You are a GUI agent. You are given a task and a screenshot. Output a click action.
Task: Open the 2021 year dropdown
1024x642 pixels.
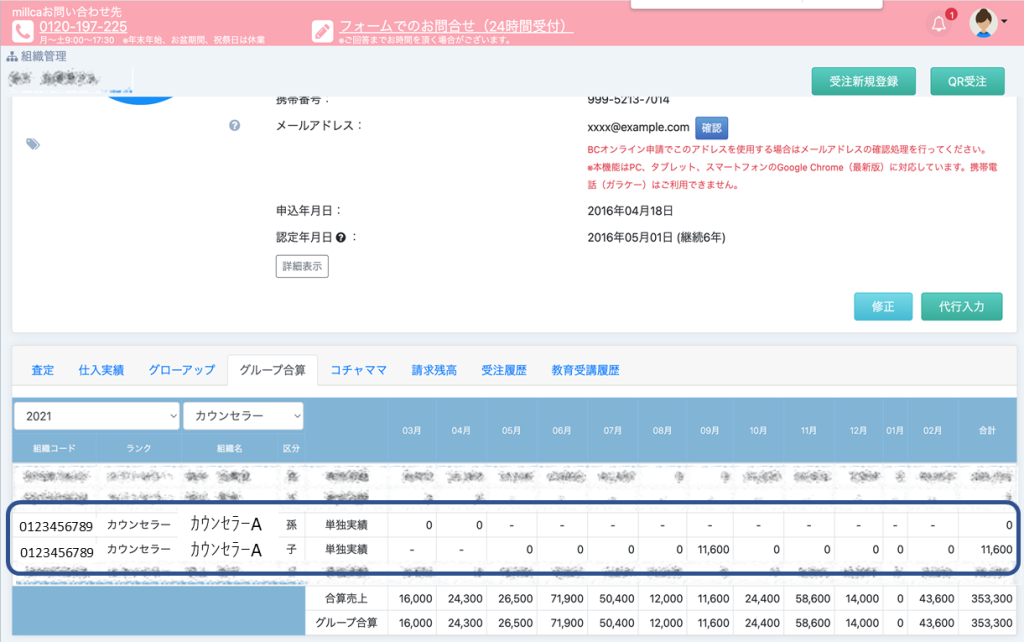coord(96,416)
